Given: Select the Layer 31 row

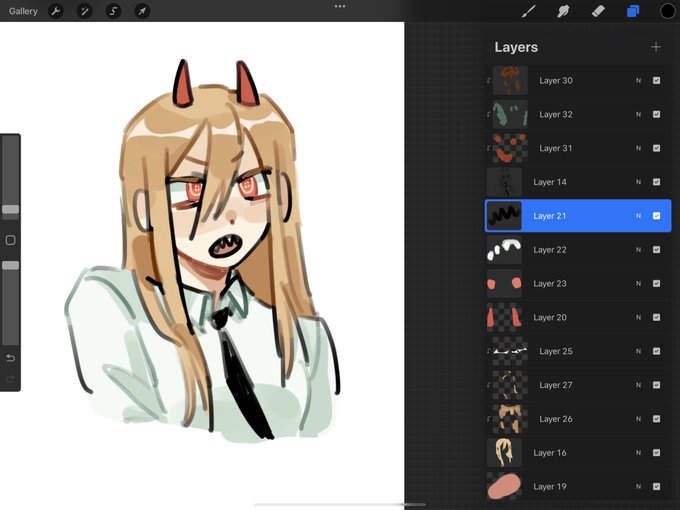Looking at the screenshot, I should click(x=578, y=148).
